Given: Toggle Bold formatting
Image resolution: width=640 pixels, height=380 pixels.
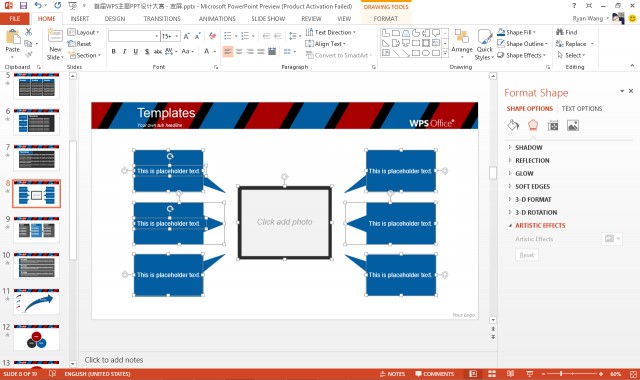Looking at the screenshot, I should click(x=113, y=51).
